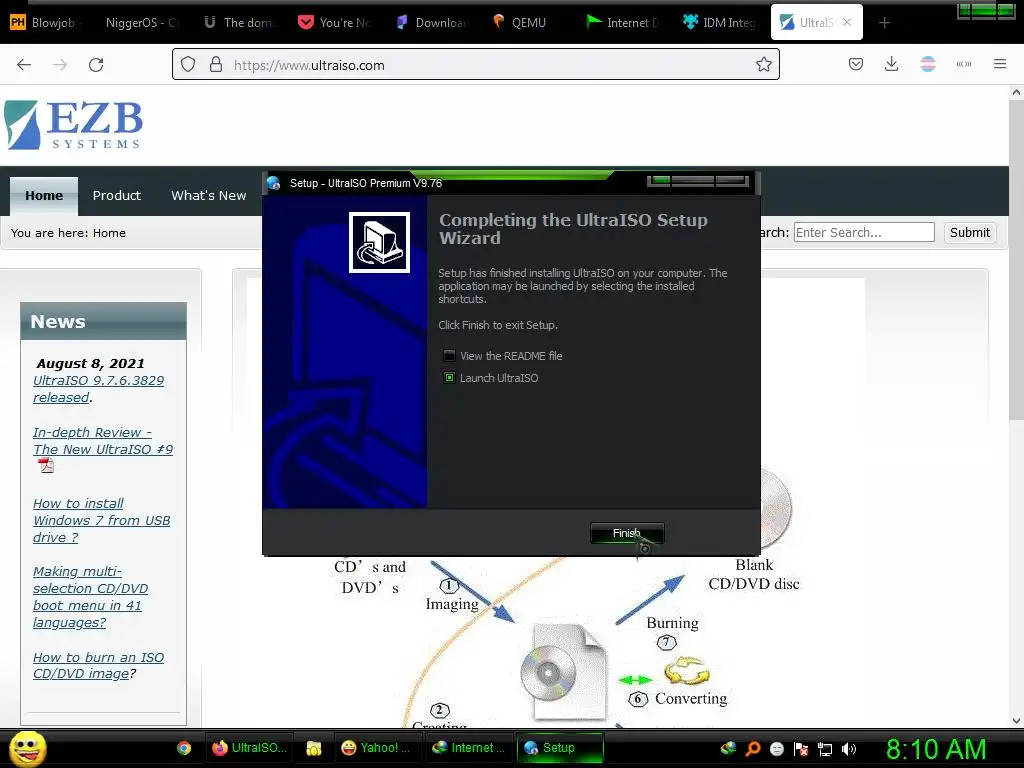Click the security flag red X tray icon
This screenshot has width=1024, height=768.
(x=801, y=748)
